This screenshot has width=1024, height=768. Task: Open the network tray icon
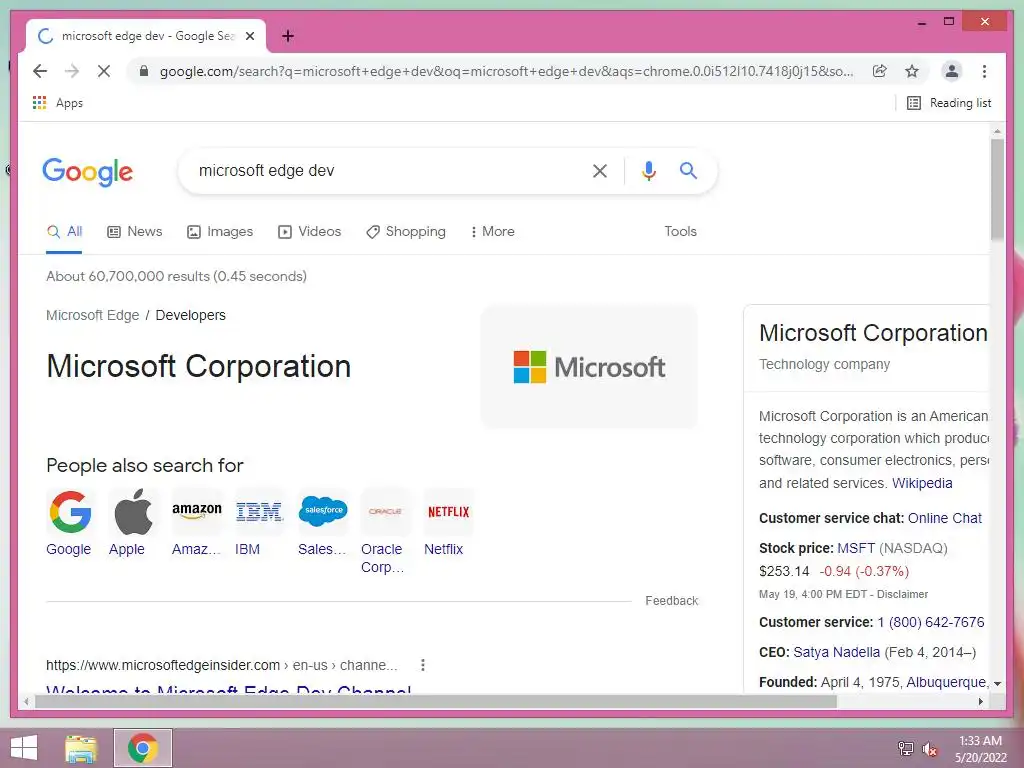(905, 748)
